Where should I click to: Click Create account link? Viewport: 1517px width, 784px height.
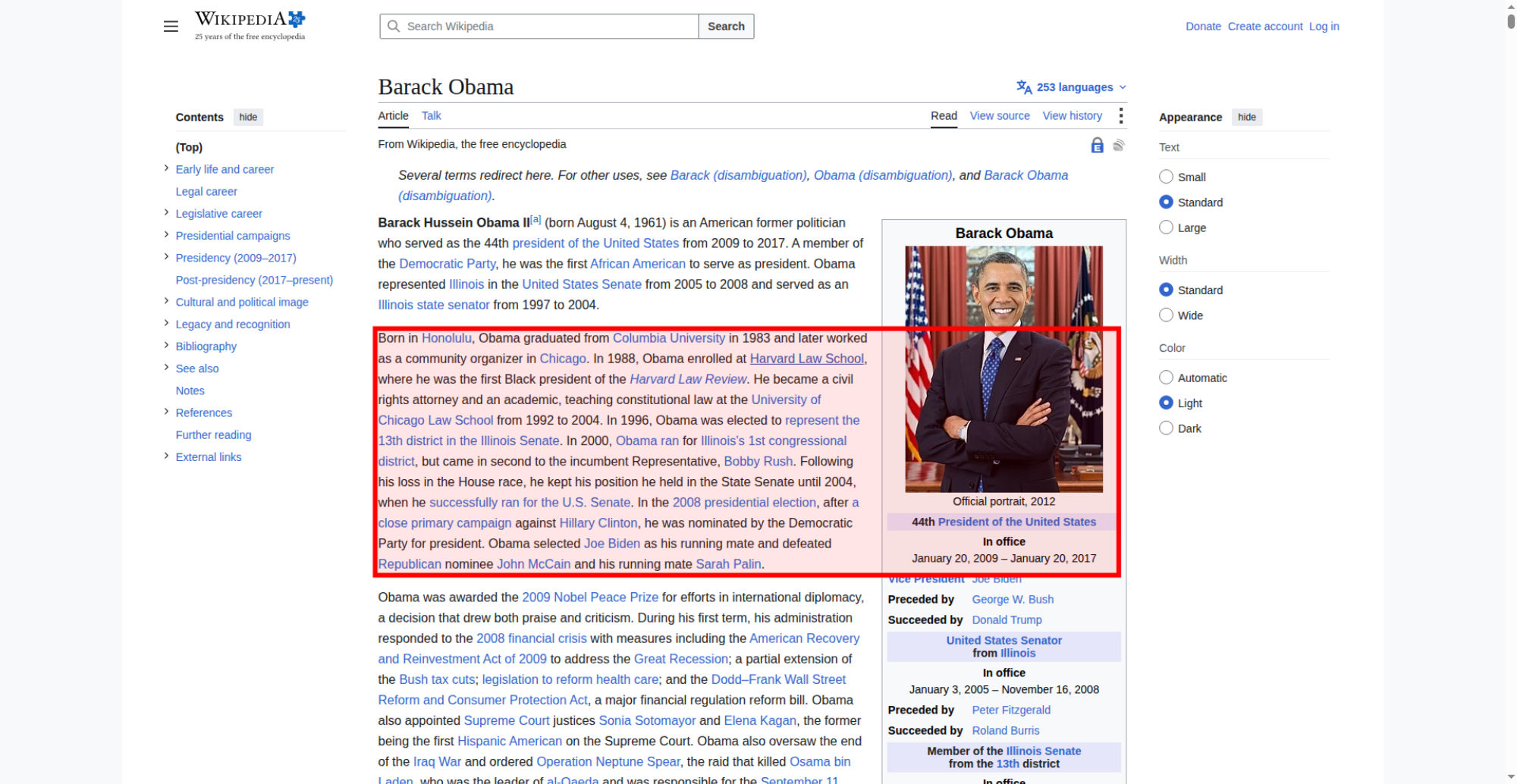coord(1265,27)
